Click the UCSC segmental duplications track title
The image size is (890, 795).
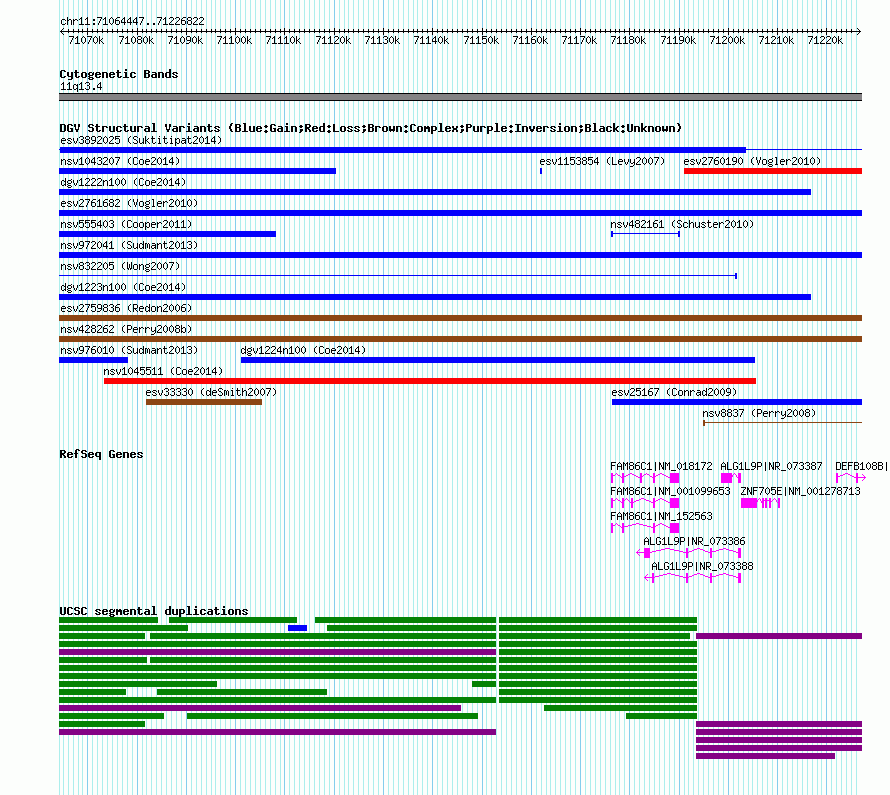[154, 611]
